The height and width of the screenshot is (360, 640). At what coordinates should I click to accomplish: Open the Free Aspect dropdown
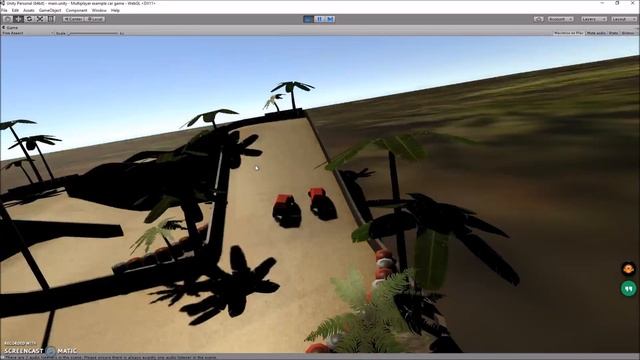(27, 33)
